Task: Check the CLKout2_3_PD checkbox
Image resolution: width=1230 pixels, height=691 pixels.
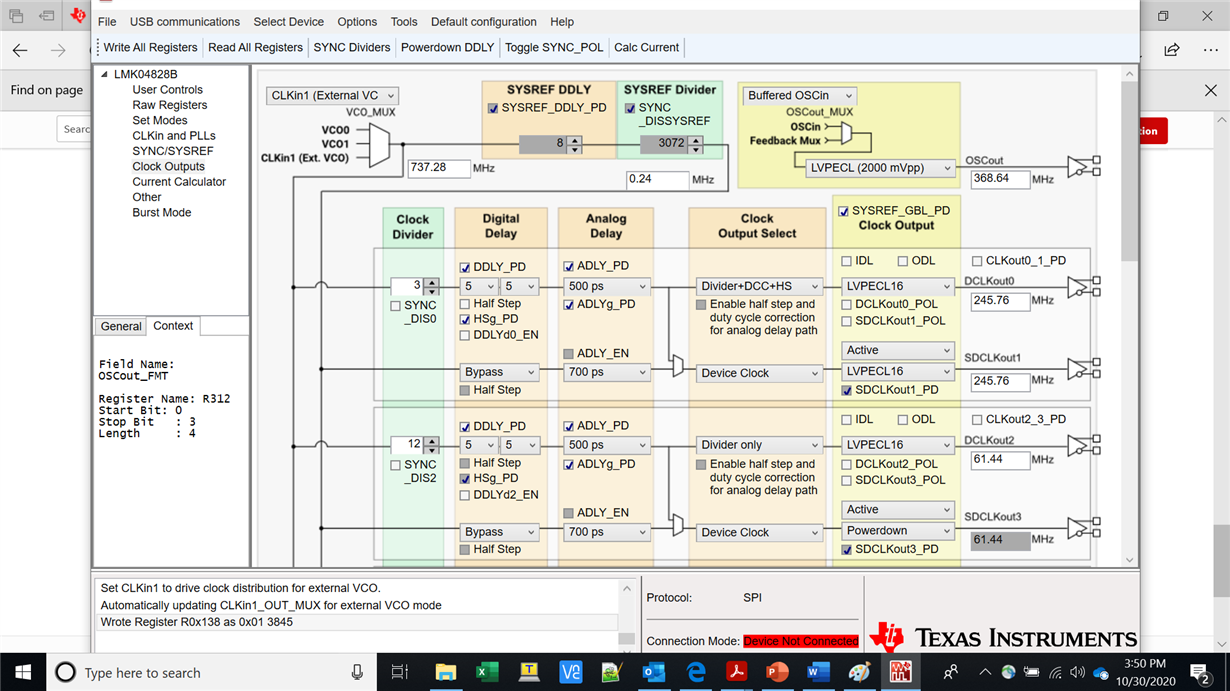Action: (x=977, y=420)
